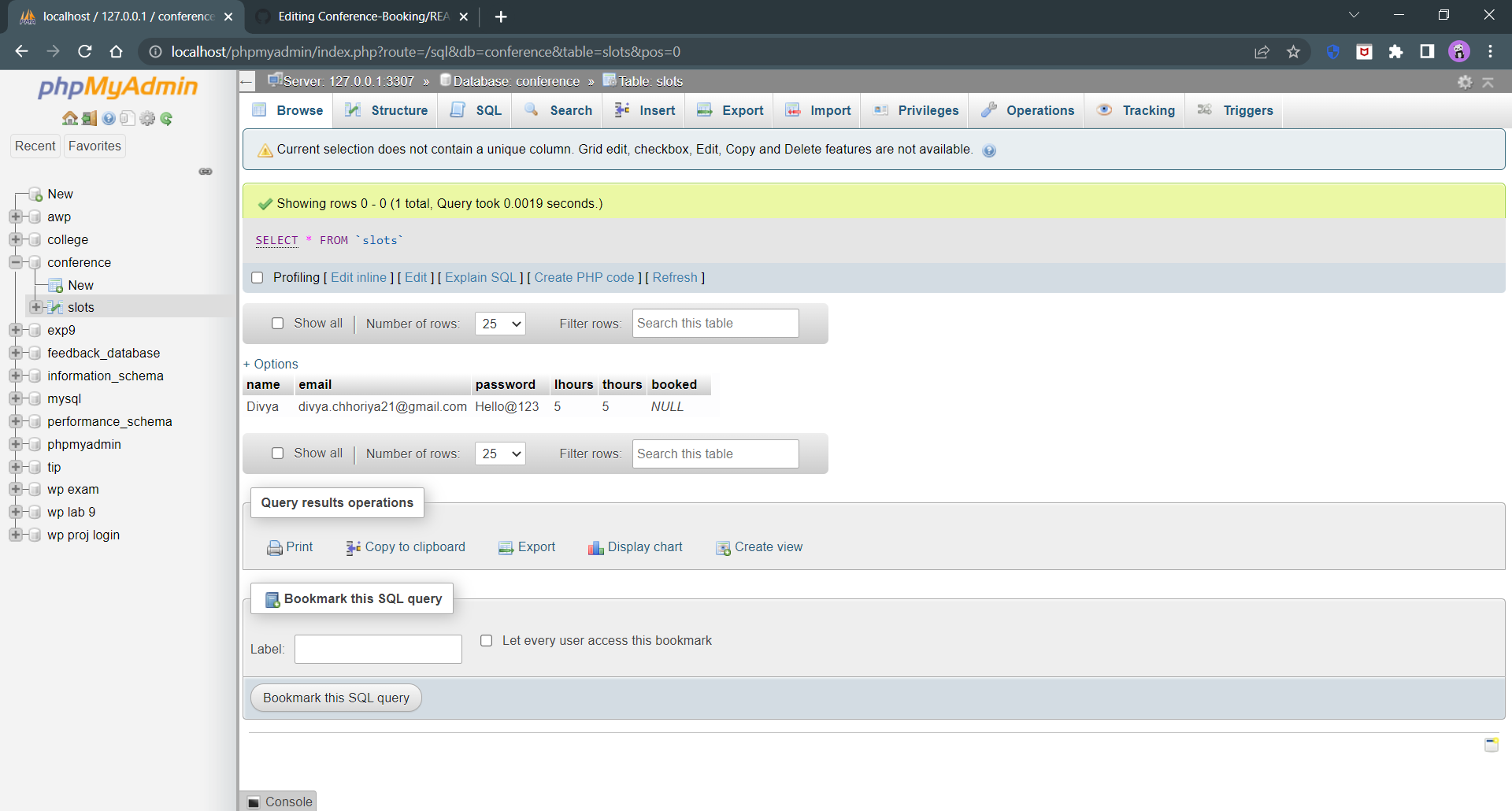Open the SQL tab
This screenshot has height=811, width=1512.
point(476,110)
